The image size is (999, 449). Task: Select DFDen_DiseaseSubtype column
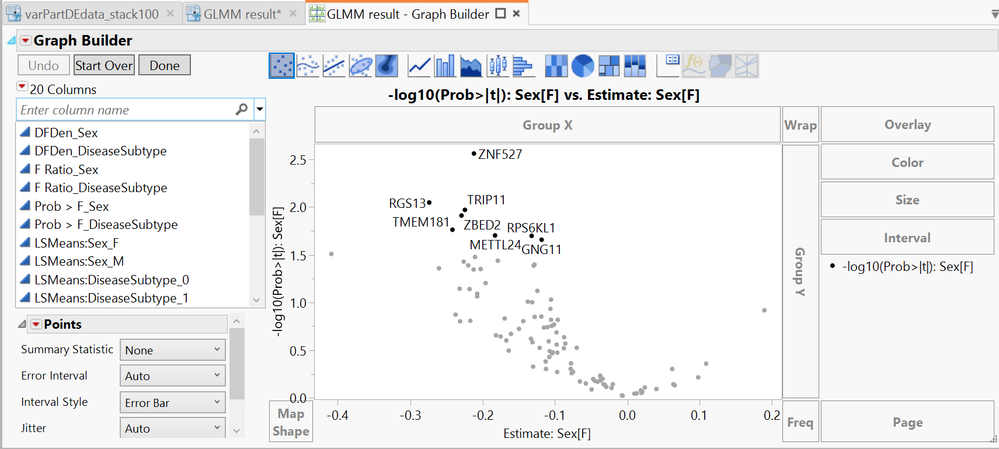pos(101,151)
